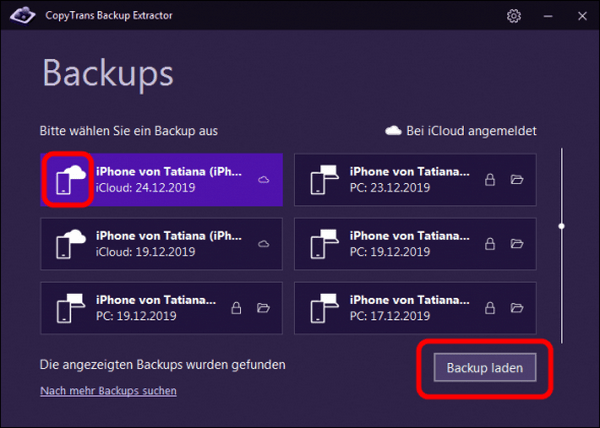Open the folder of the right-column PC 19.12.2019 backup

pos(517,244)
